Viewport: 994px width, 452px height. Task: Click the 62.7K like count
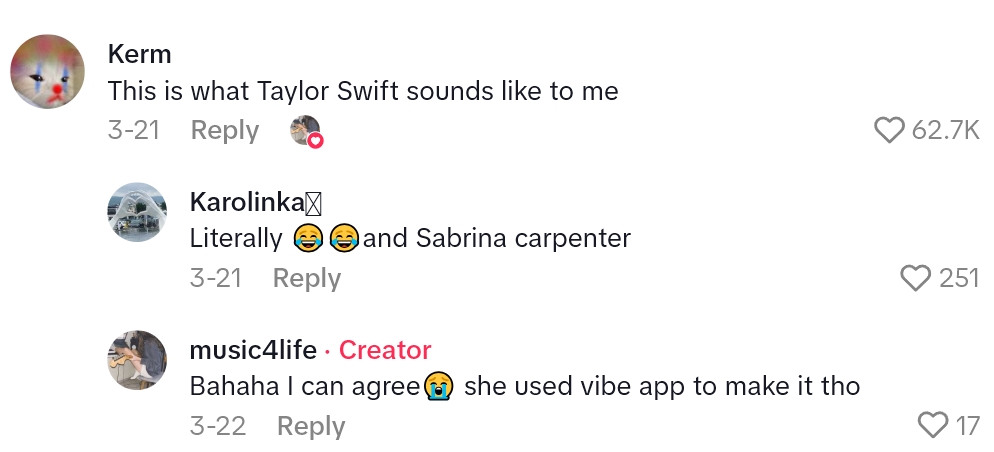[x=945, y=130]
